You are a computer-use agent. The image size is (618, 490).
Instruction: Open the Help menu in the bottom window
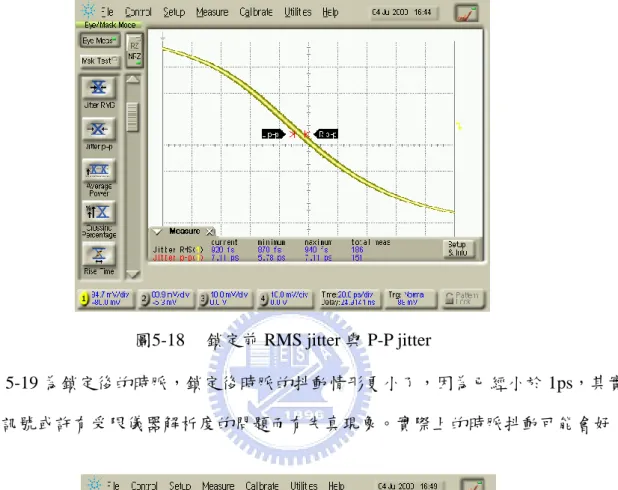pos(336,485)
